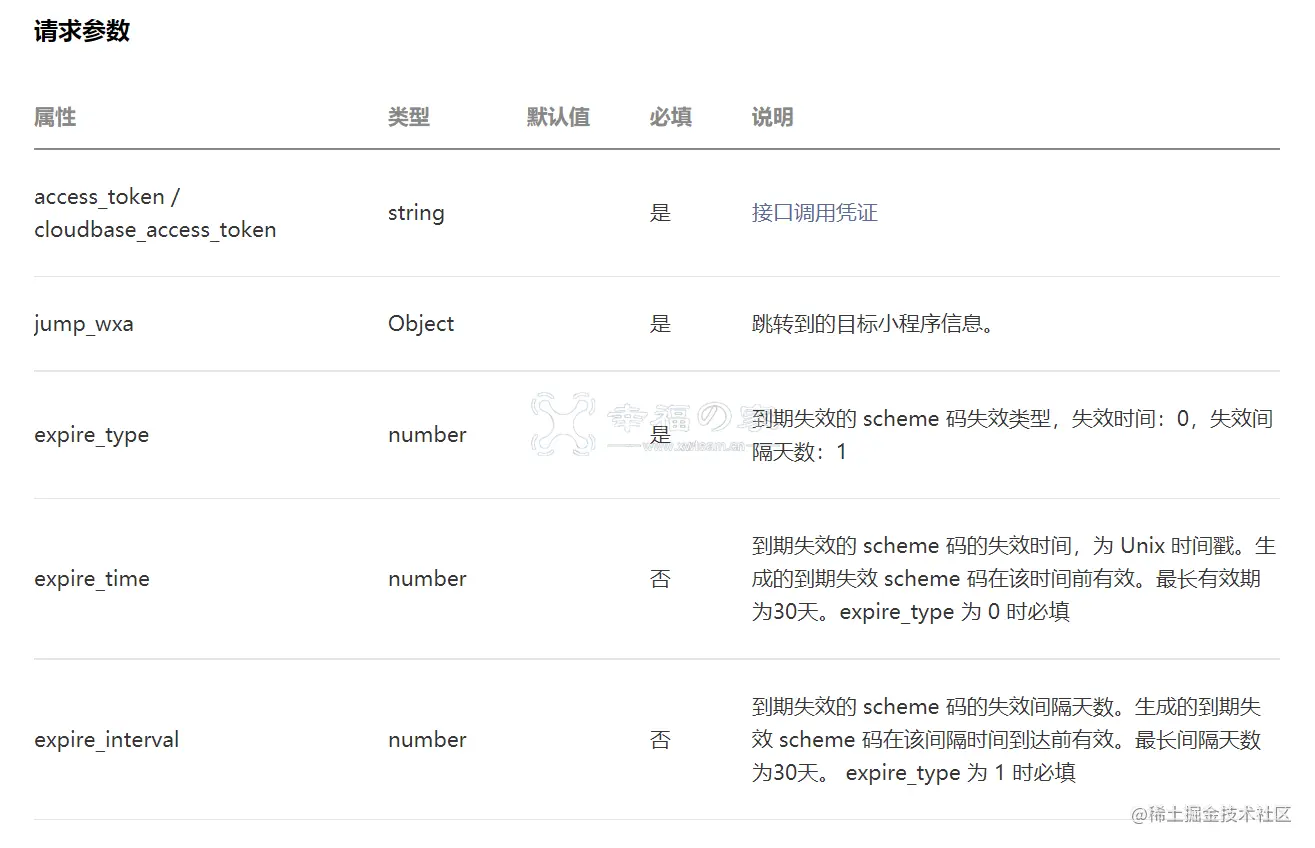Image resolution: width=1315 pixels, height=848 pixels.
Task: Click the 说明 column header
Action: click(772, 117)
